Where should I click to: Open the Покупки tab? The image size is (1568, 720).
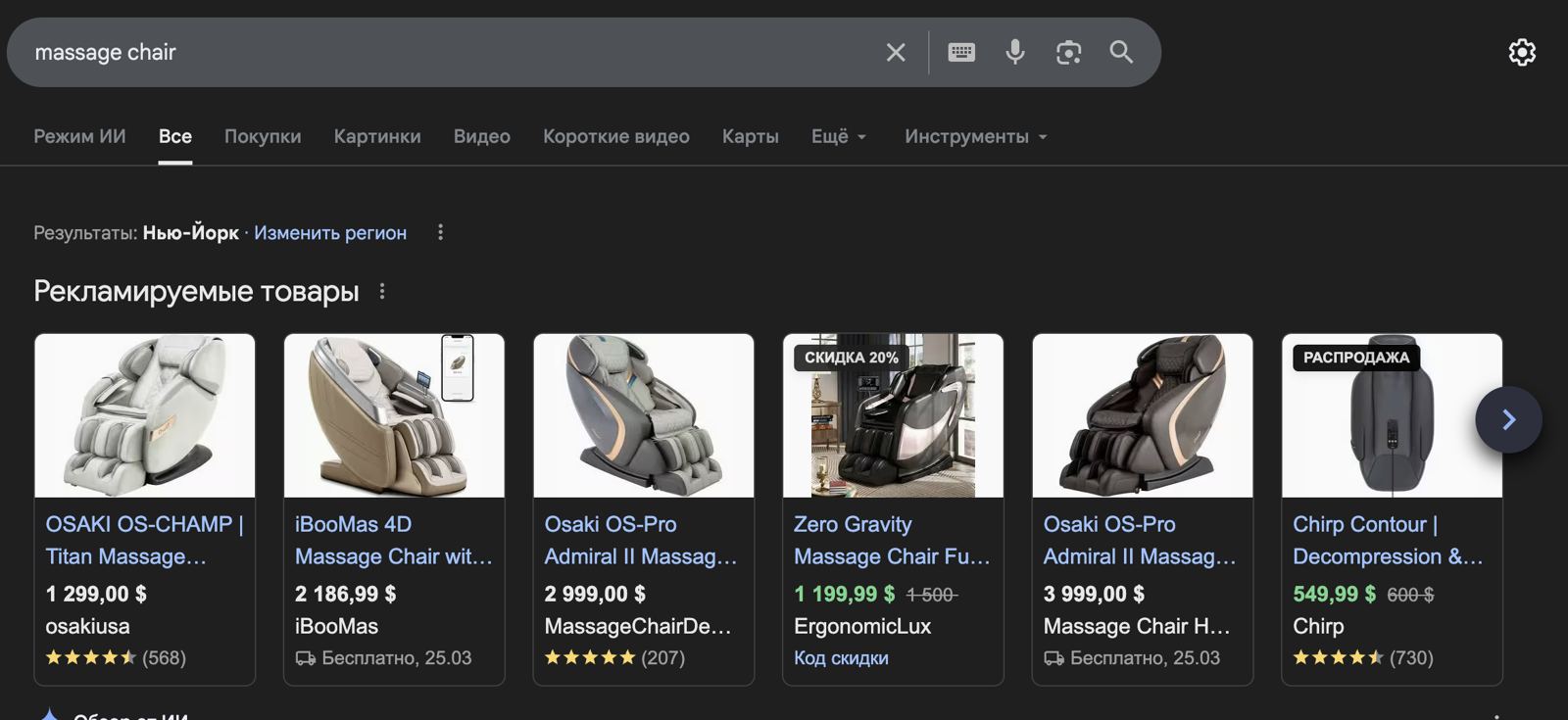pyautogui.click(x=263, y=136)
